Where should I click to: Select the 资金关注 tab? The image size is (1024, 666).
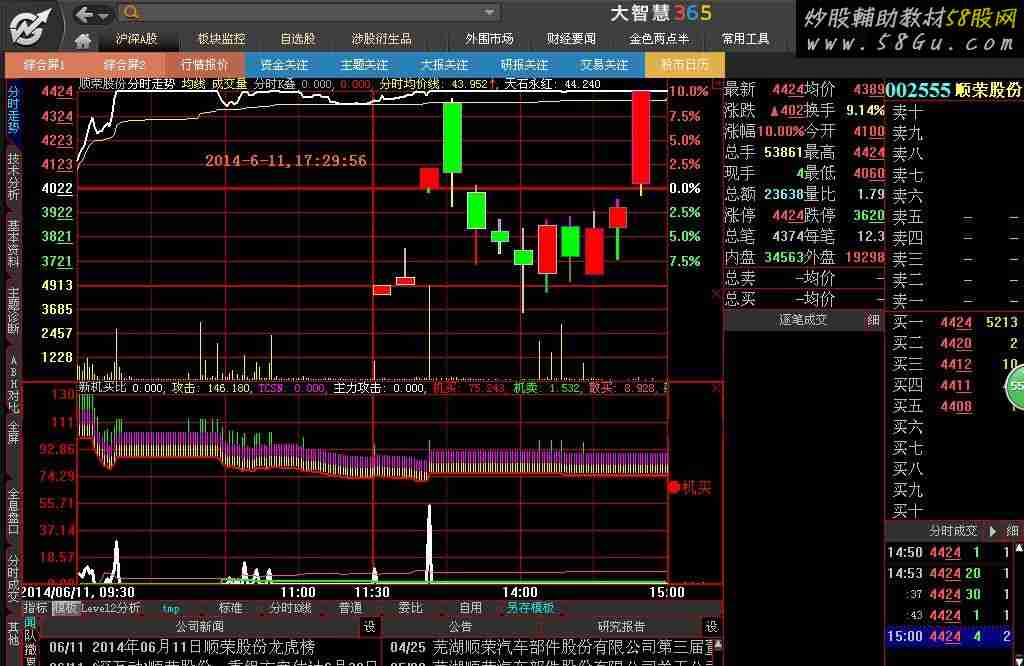tap(284, 65)
